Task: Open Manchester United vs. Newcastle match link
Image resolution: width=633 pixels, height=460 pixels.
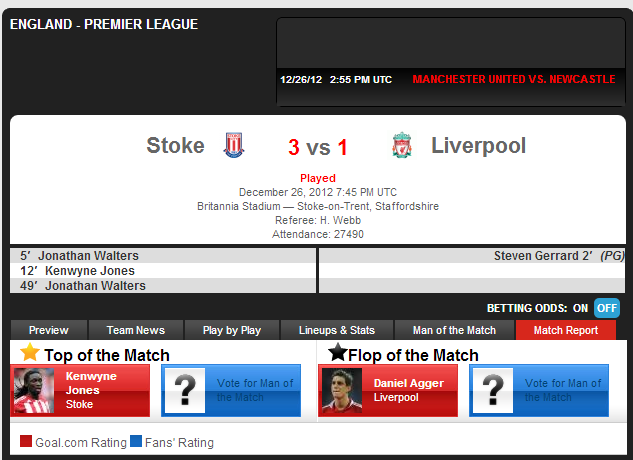Action: 514,79
